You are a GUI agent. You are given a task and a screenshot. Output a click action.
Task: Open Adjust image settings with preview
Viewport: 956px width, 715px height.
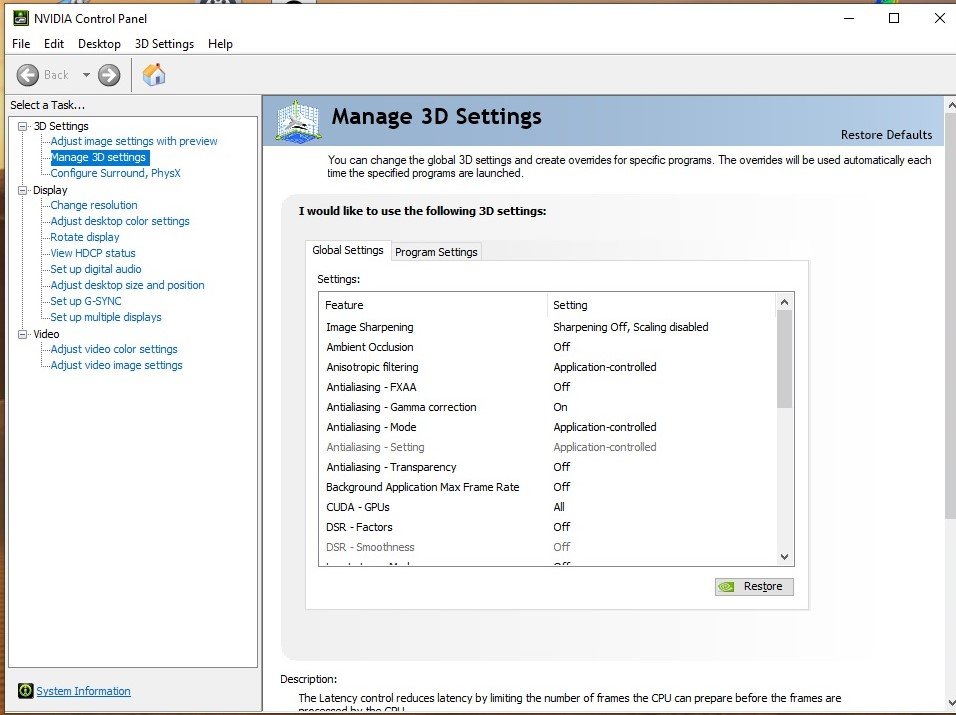point(134,141)
